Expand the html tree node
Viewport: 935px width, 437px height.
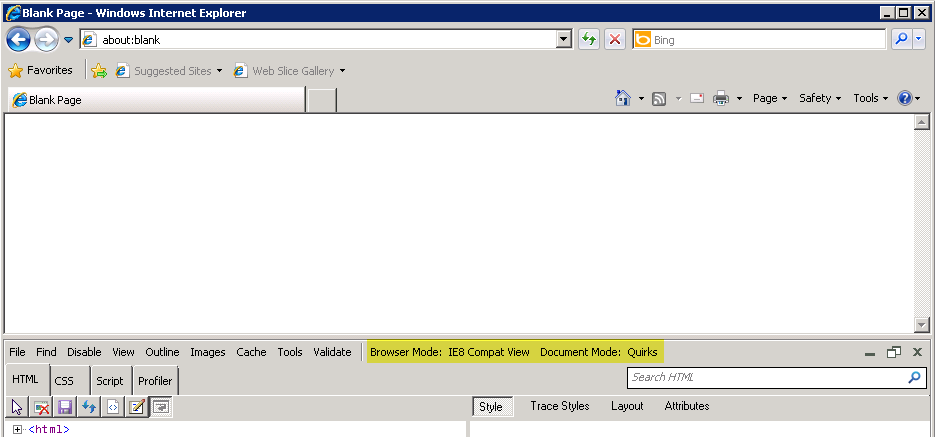[x=17, y=430]
